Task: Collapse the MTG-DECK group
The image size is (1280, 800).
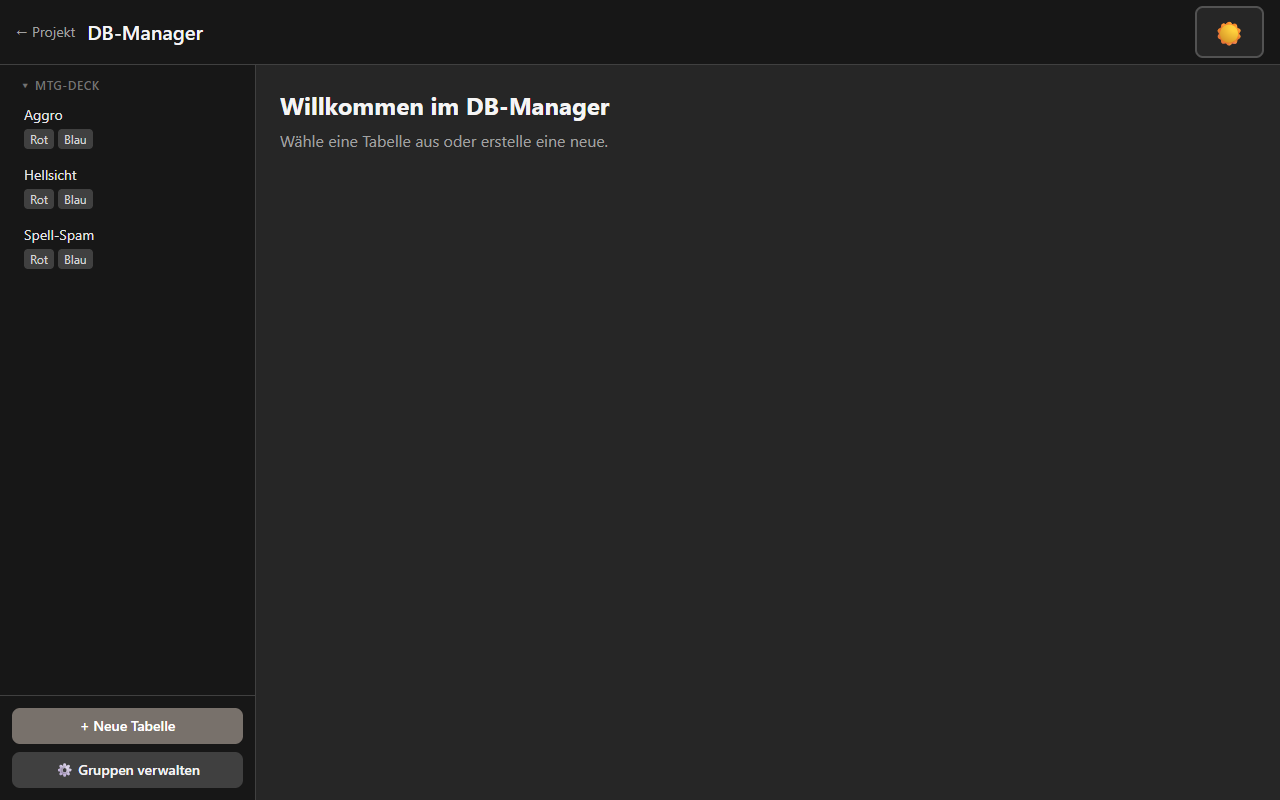Action: 61,86
